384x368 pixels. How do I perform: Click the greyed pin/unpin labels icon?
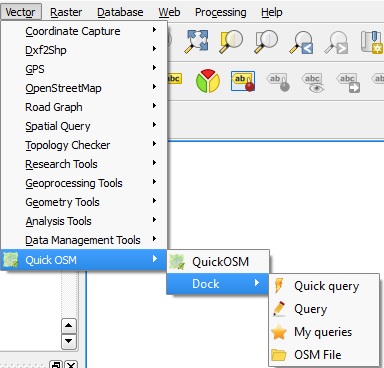tap(278, 82)
